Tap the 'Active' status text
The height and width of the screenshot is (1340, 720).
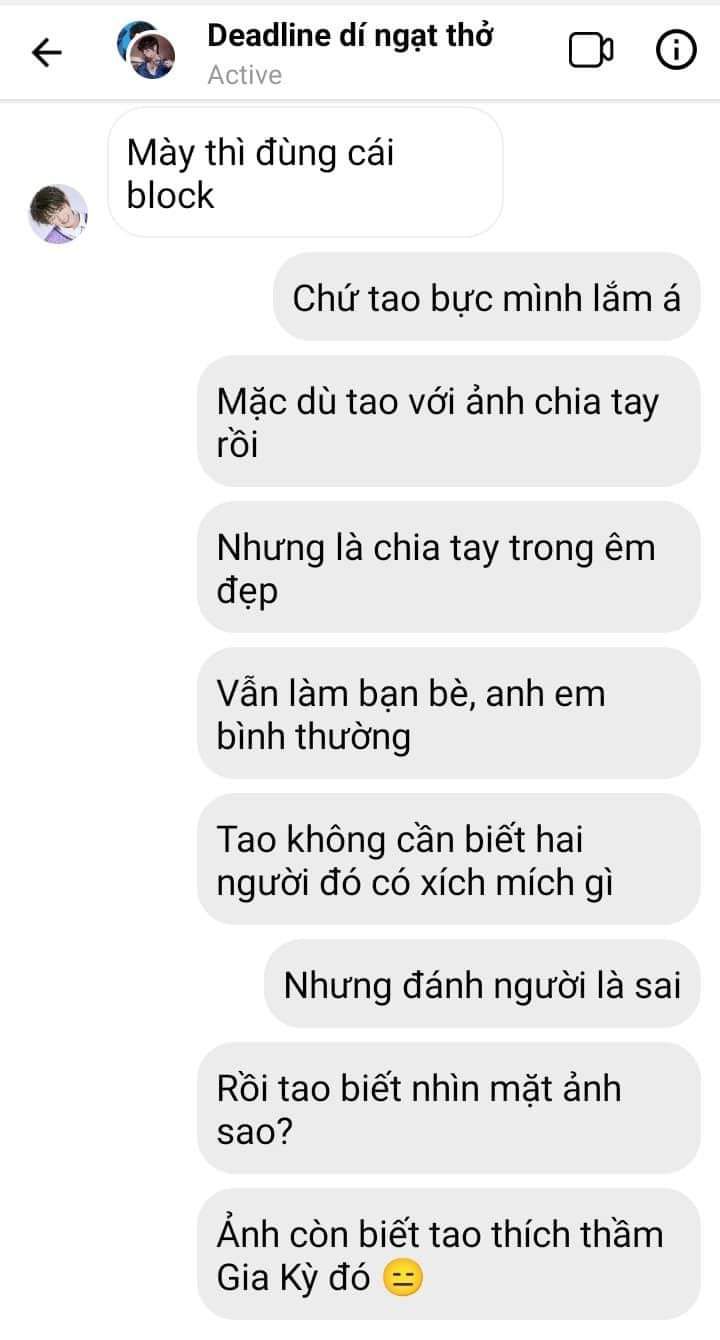coord(245,75)
